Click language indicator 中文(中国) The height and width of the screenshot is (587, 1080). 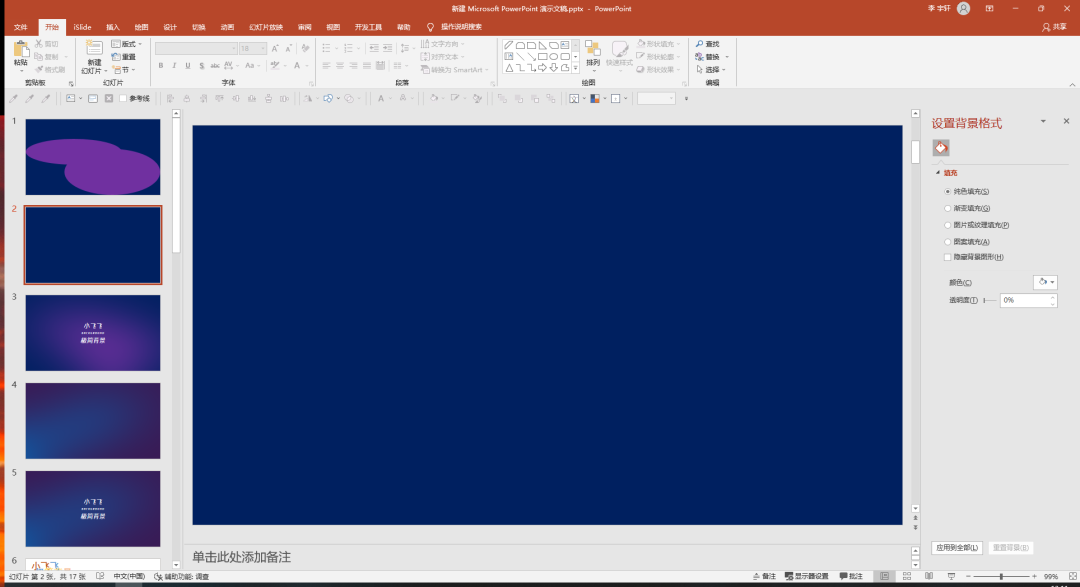point(129,576)
